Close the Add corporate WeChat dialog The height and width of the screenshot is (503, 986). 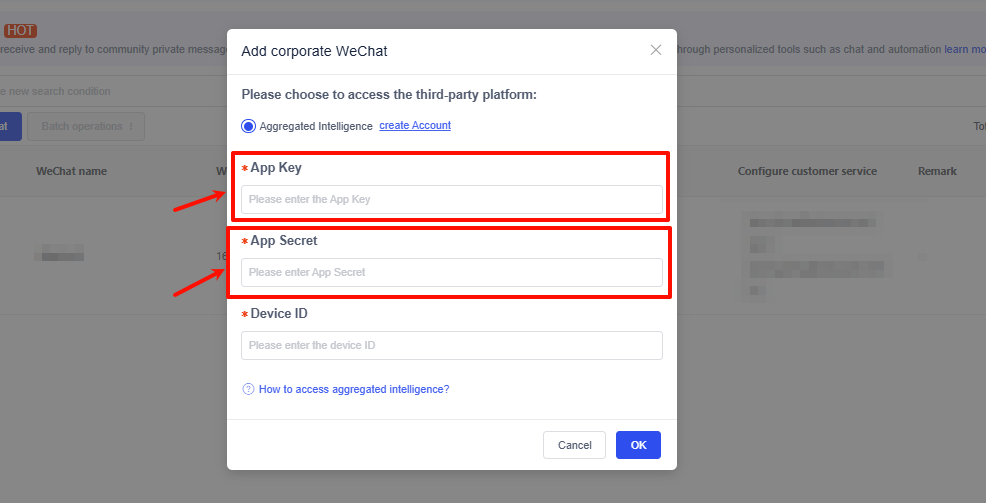point(656,50)
